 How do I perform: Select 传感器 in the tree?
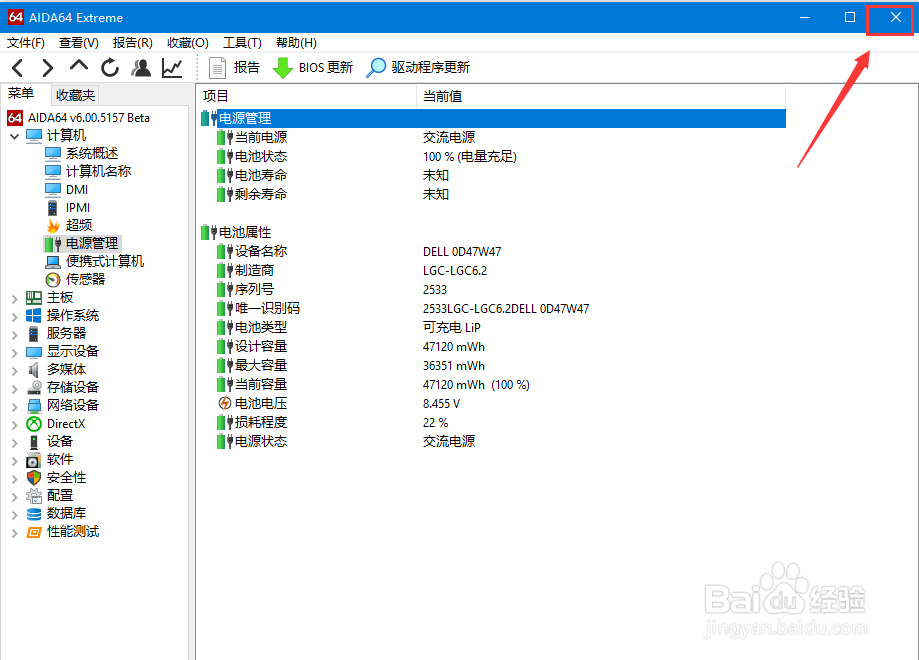(x=85, y=280)
